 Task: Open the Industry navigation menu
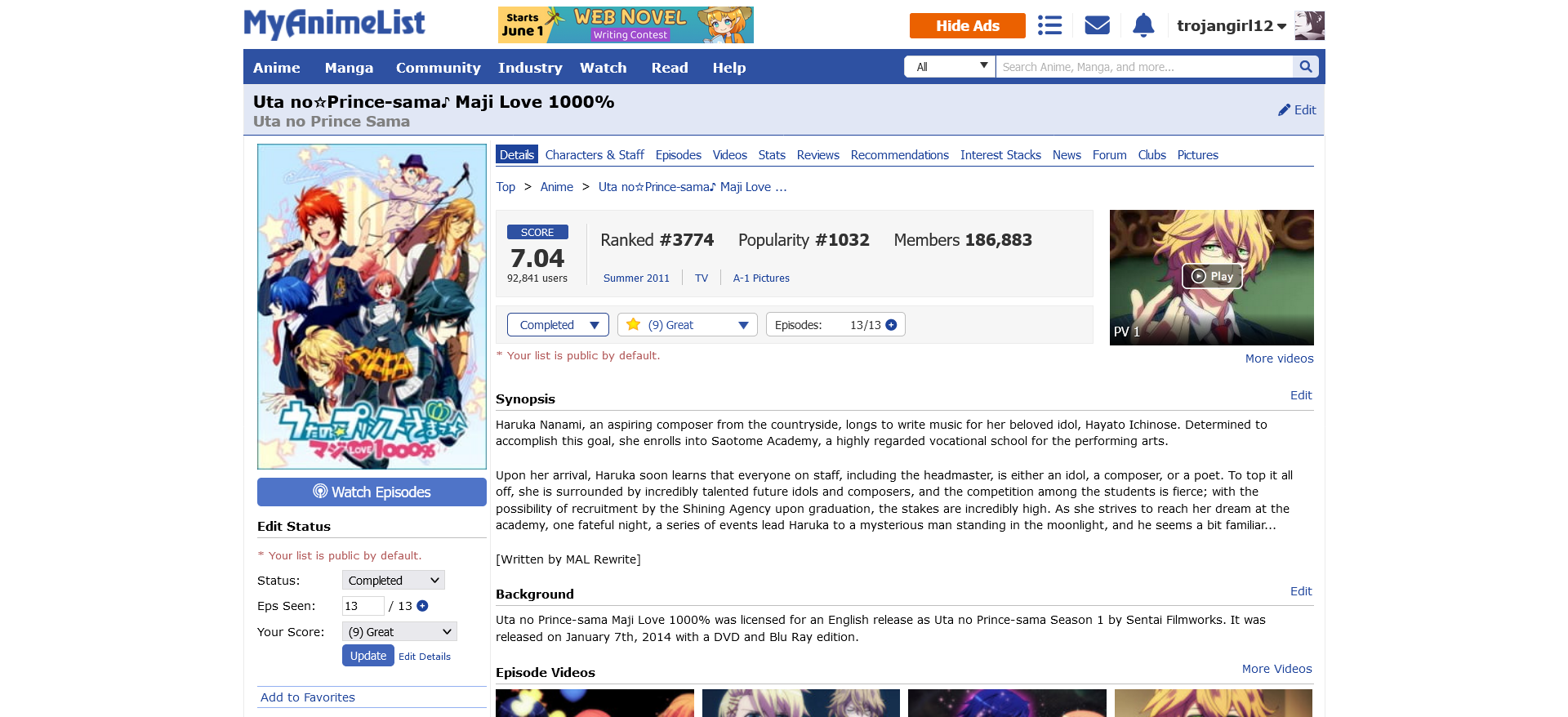530,68
